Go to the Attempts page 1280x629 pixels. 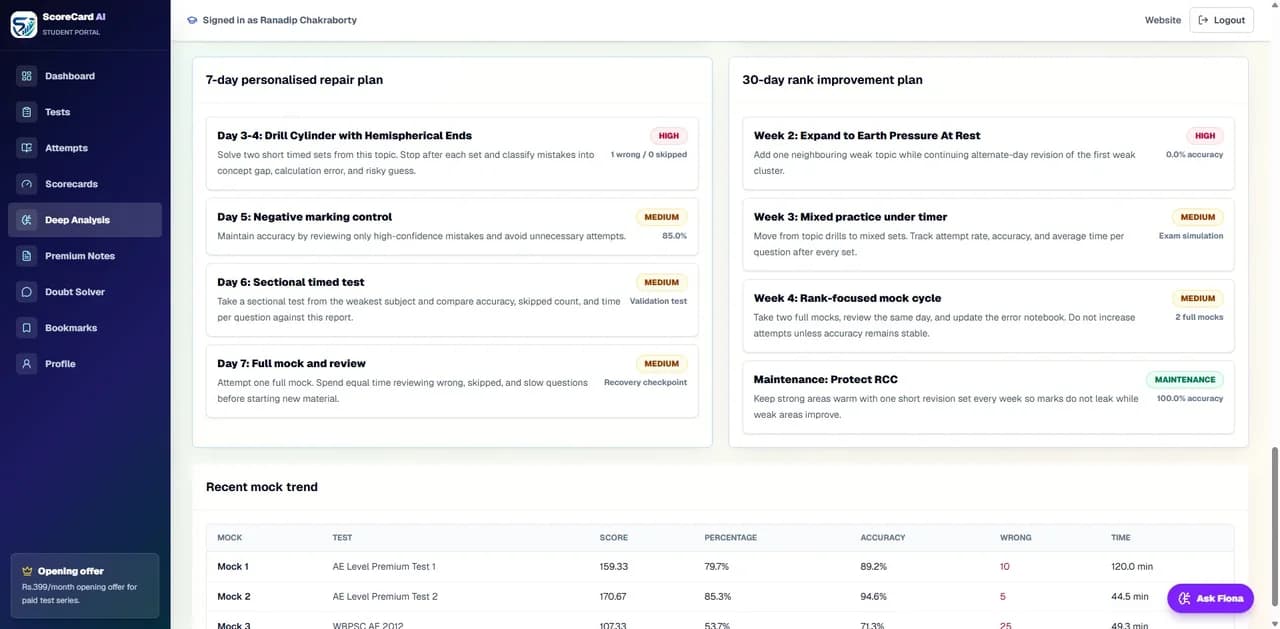pyautogui.click(x=85, y=148)
